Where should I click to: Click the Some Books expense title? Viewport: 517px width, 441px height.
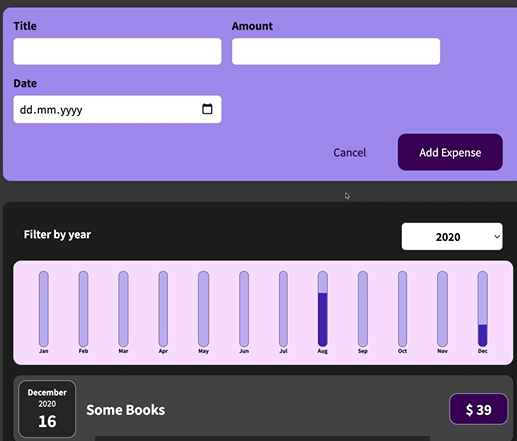coord(126,410)
